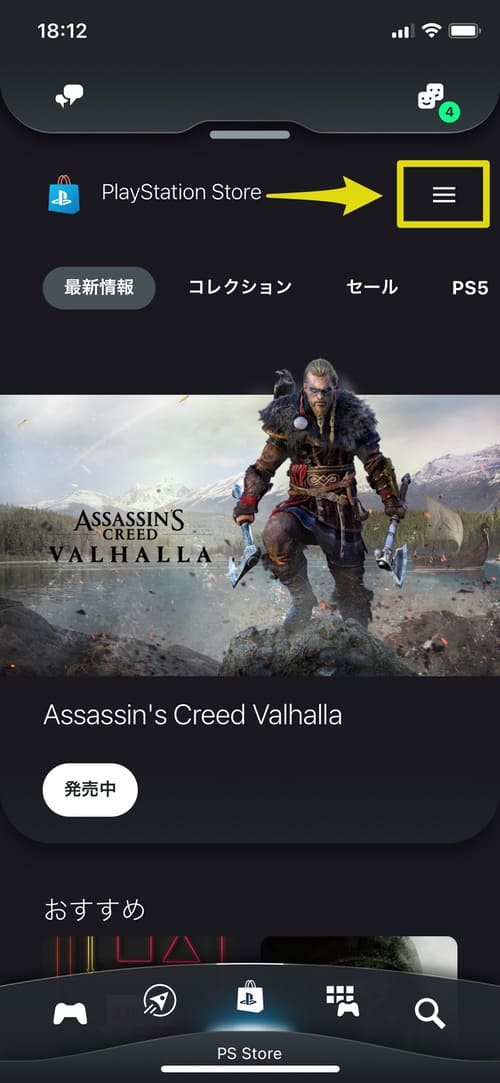Switch to the セール tab
The image size is (500, 1083).
click(372, 287)
